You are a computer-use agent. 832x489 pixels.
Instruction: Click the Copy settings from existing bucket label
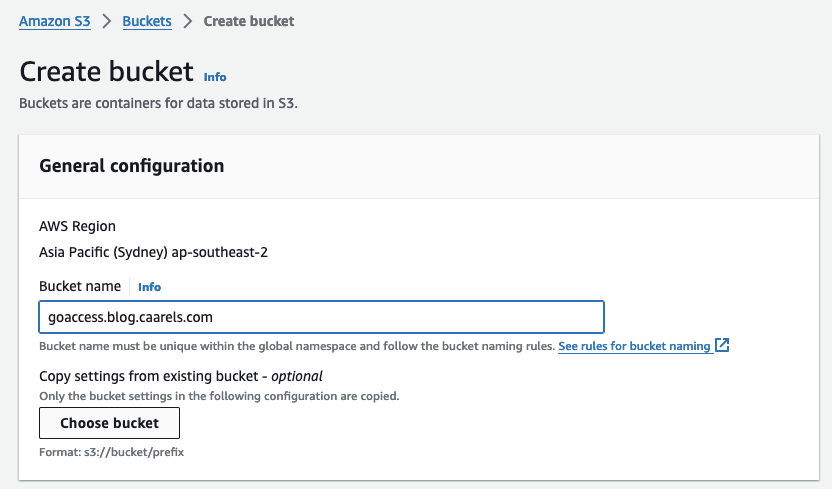tap(180, 376)
